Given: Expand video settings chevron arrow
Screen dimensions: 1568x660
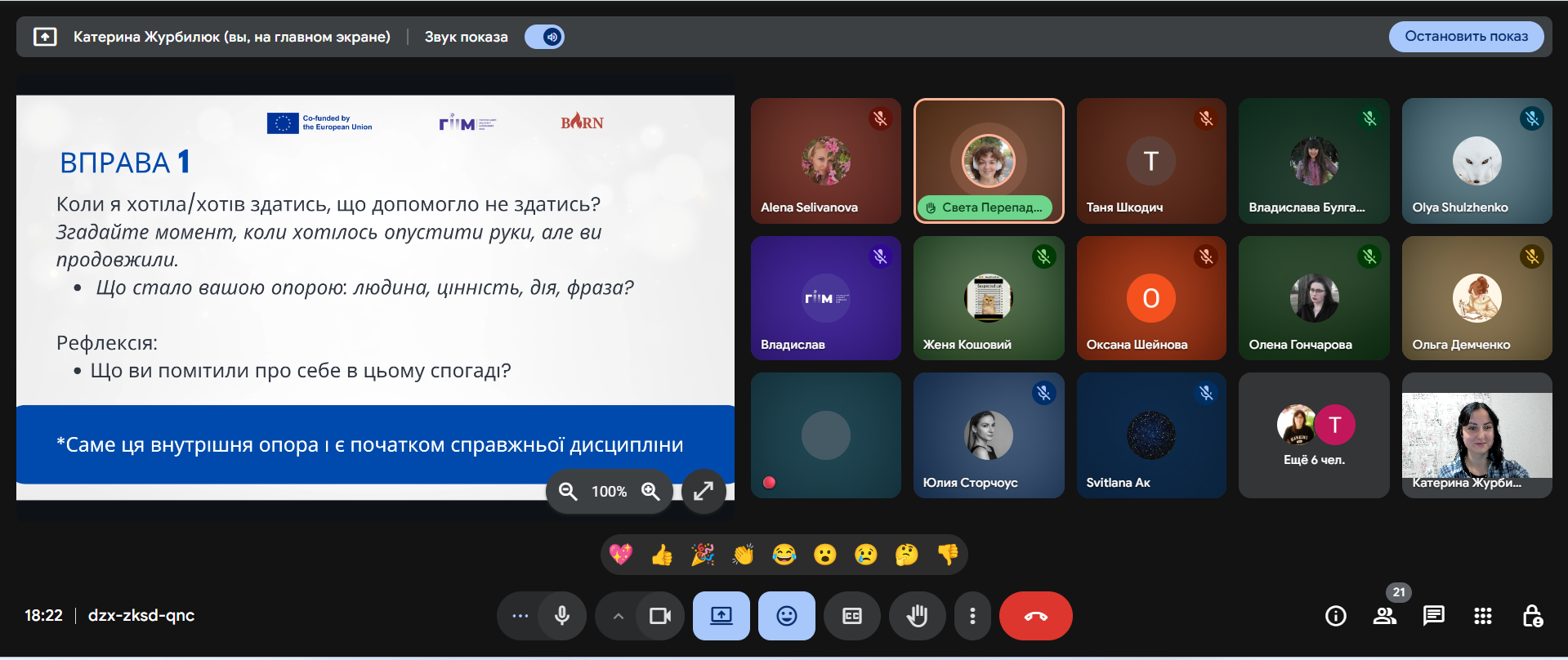Looking at the screenshot, I should coord(619,616).
